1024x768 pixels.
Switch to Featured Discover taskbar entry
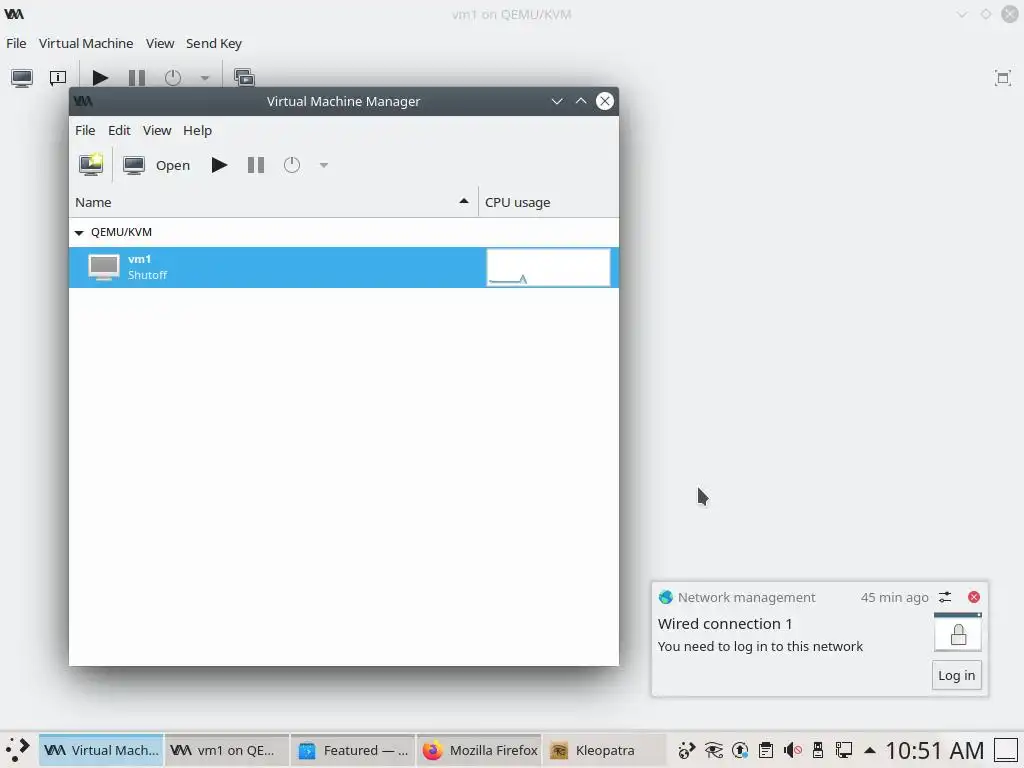tap(353, 750)
